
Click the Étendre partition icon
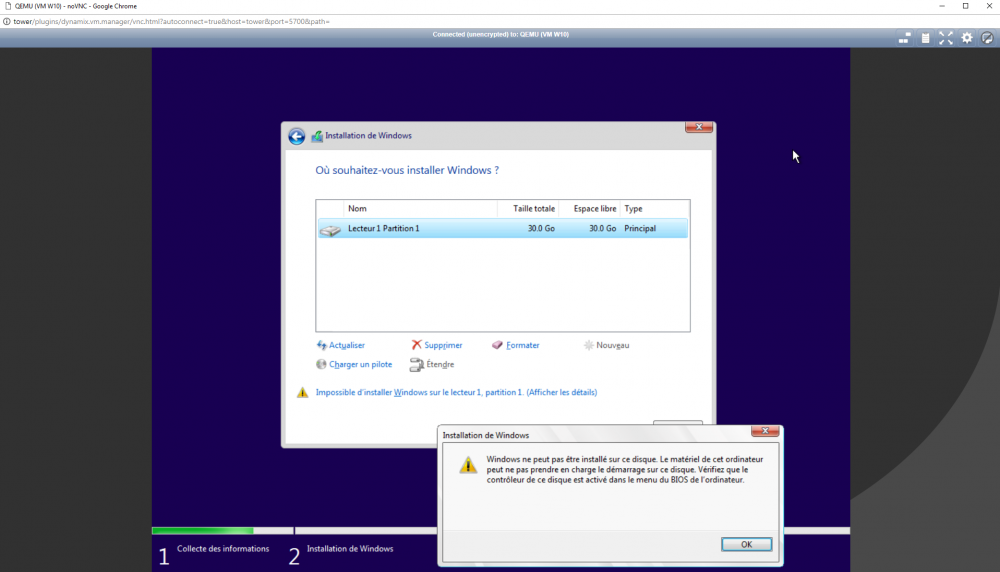[416, 364]
